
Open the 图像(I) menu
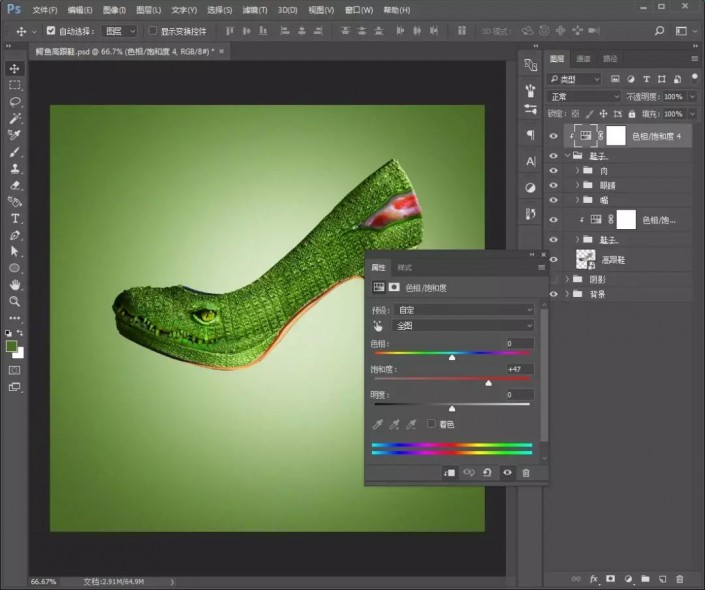[114, 10]
